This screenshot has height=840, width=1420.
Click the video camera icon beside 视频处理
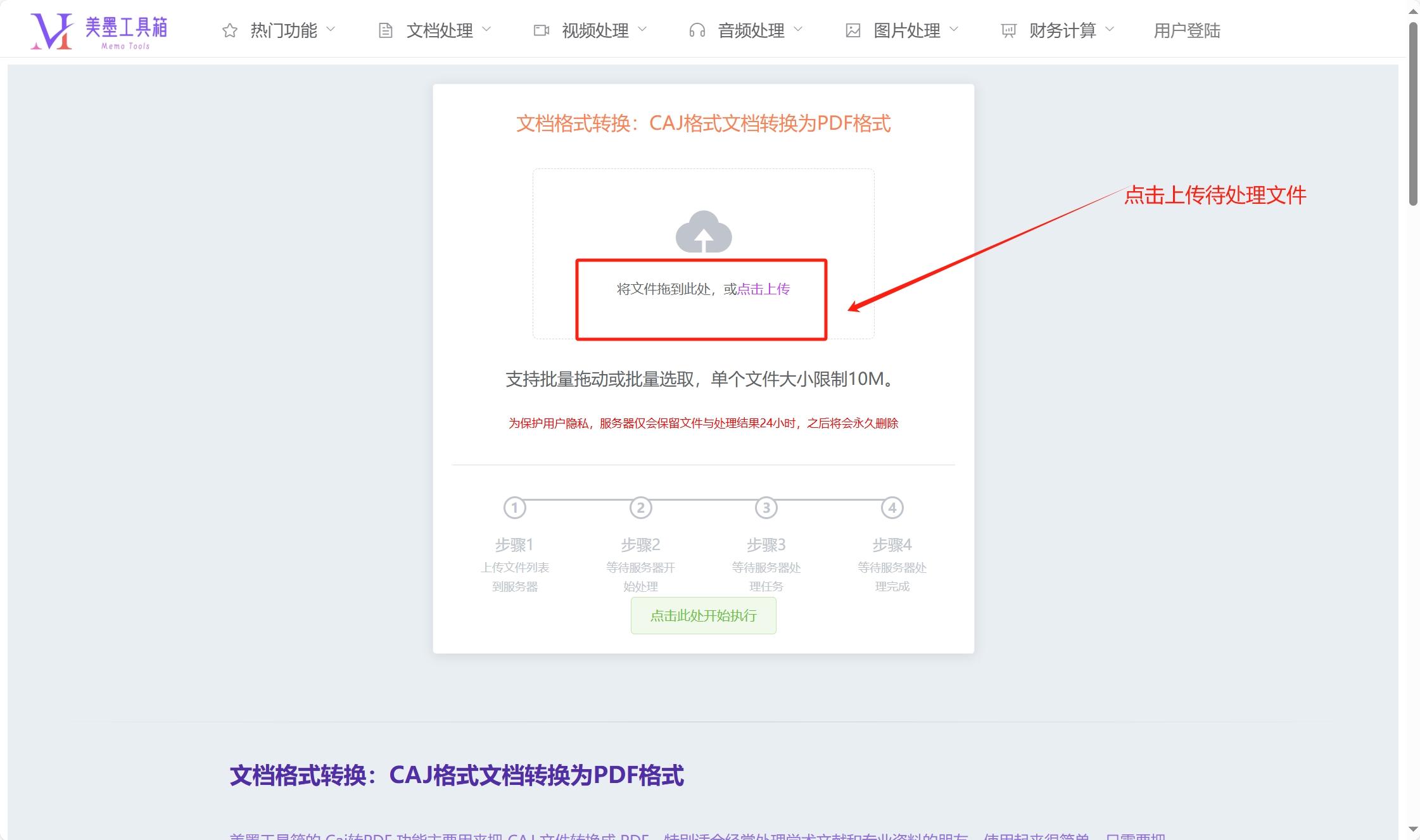point(540,29)
